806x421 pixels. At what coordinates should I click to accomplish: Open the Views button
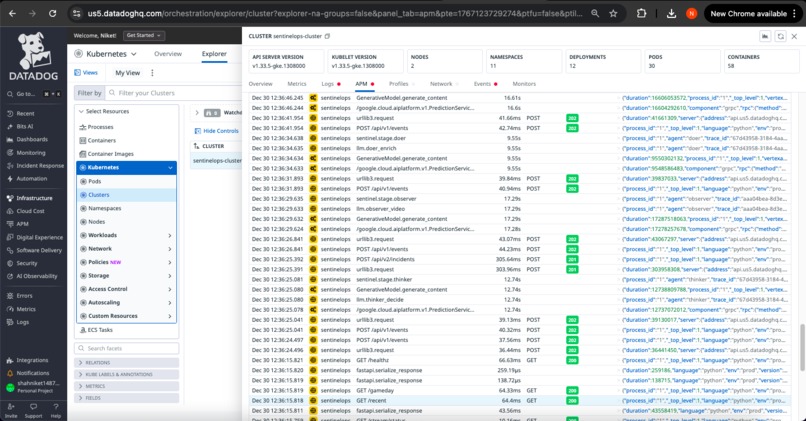[x=86, y=73]
